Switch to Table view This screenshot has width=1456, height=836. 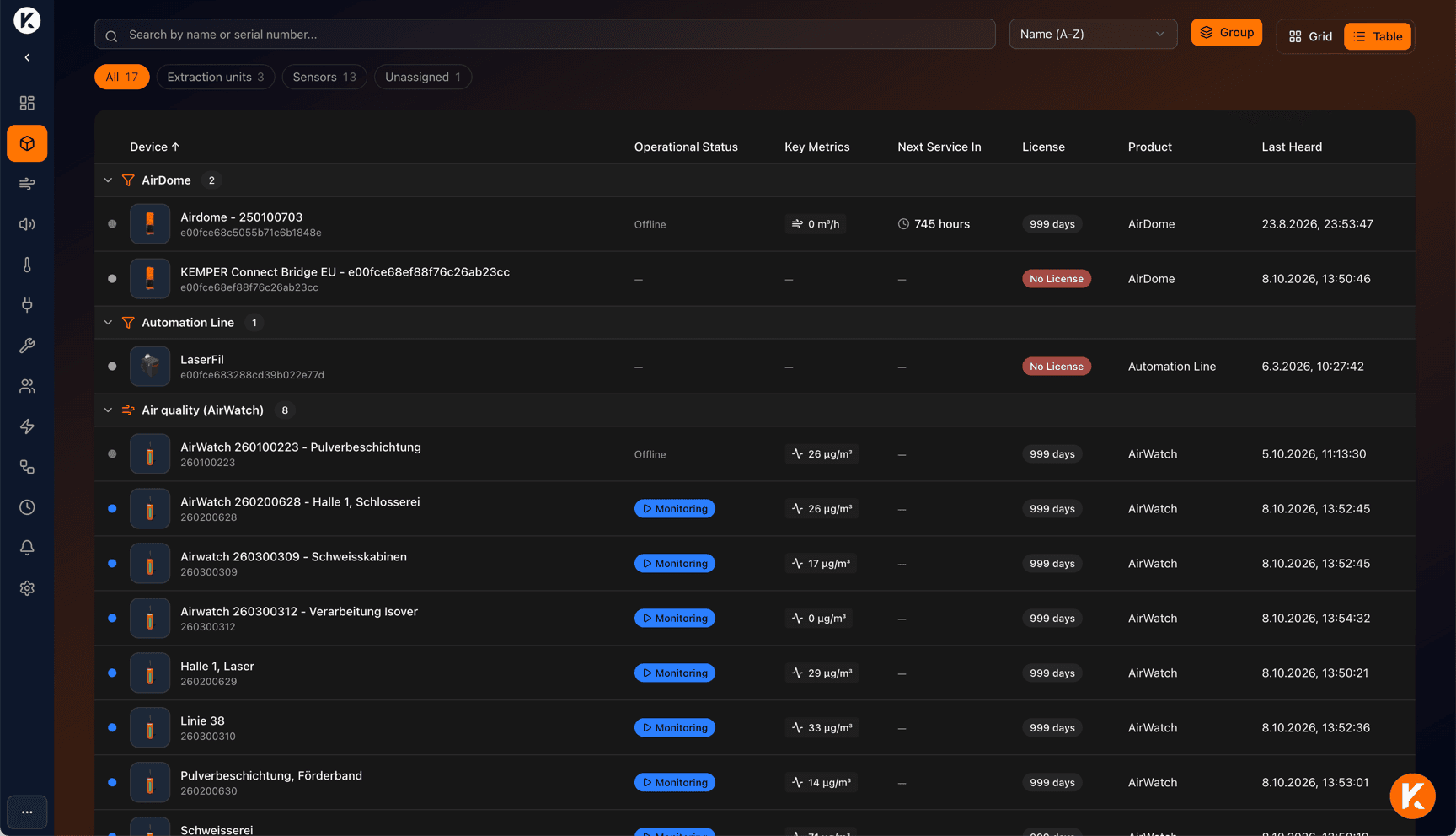pyautogui.click(x=1378, y=36)
